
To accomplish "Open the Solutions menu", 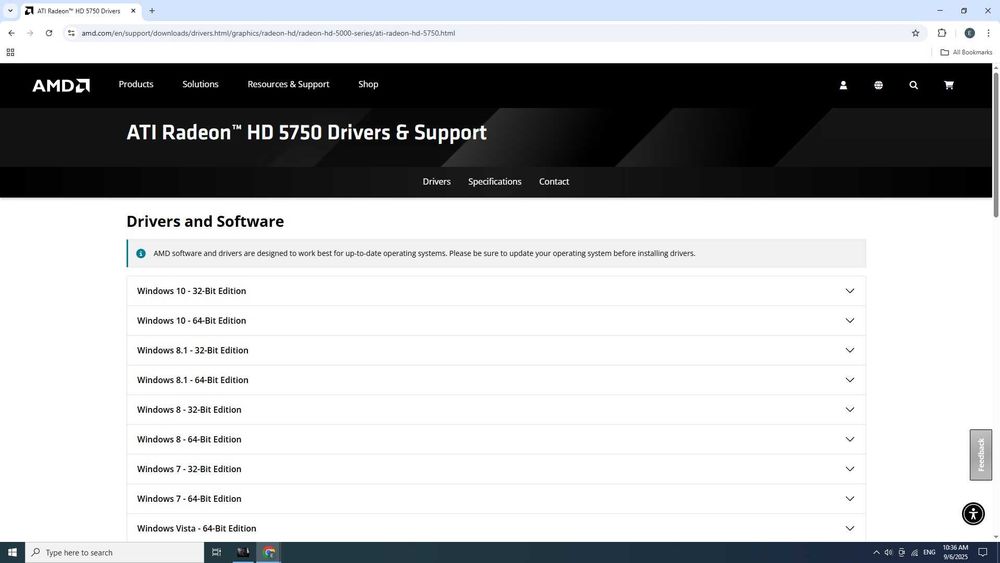I will (200, 84).
